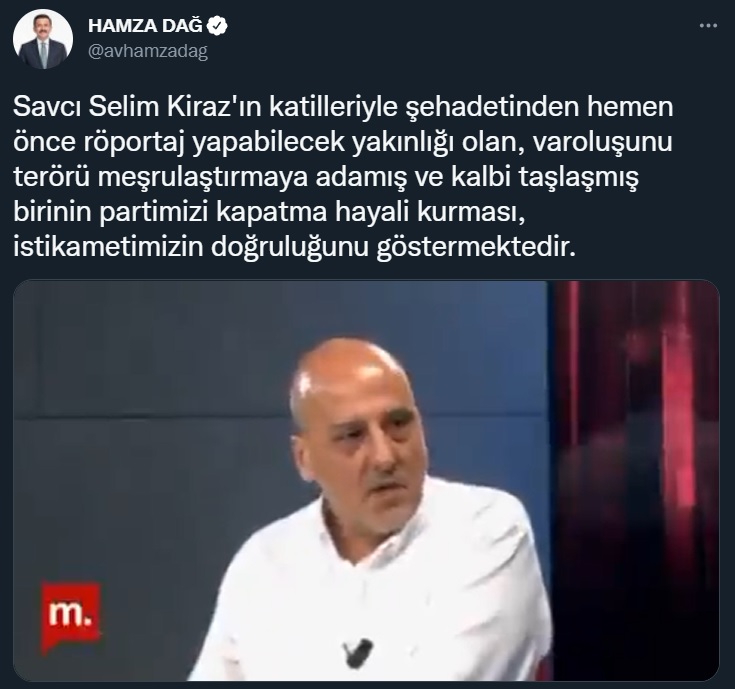
Task: Open Hamza Dağ's profile avatar photo
Action: click(x=43, y=39)
